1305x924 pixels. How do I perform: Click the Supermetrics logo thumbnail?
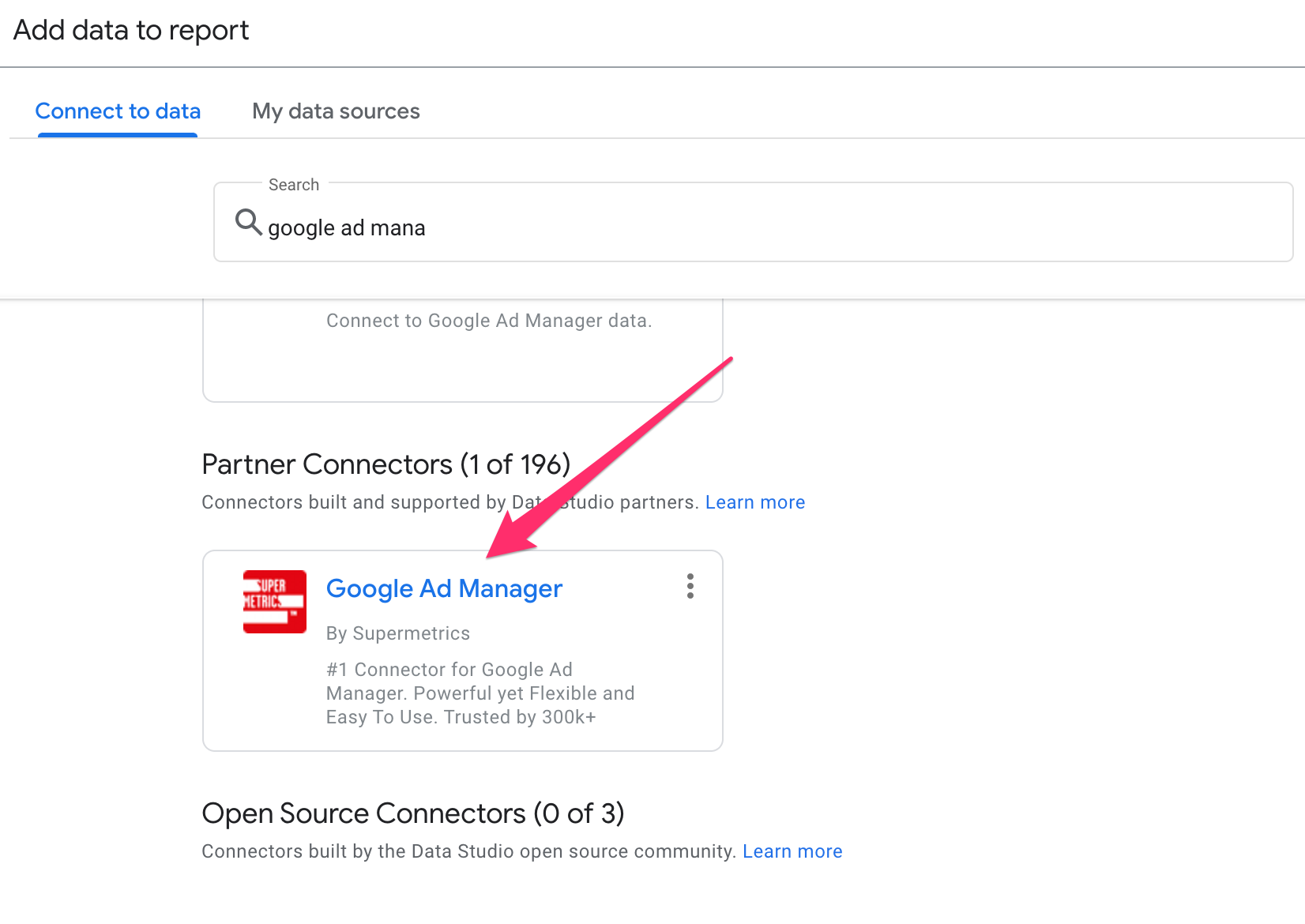pyautogui.click(x=275, y=602)
